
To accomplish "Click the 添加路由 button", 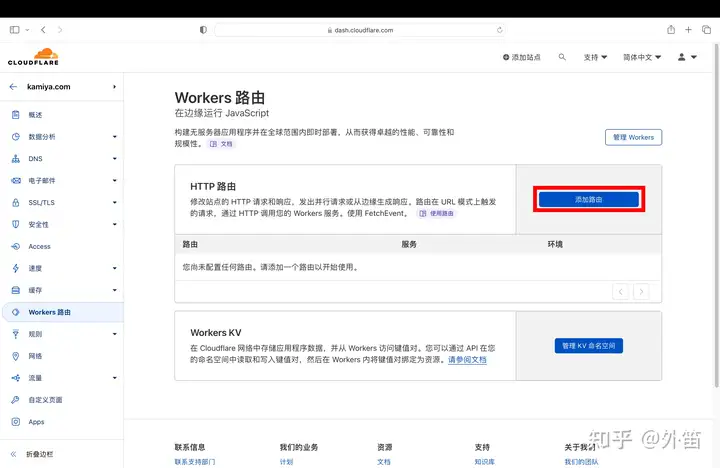I will [589, 199].
